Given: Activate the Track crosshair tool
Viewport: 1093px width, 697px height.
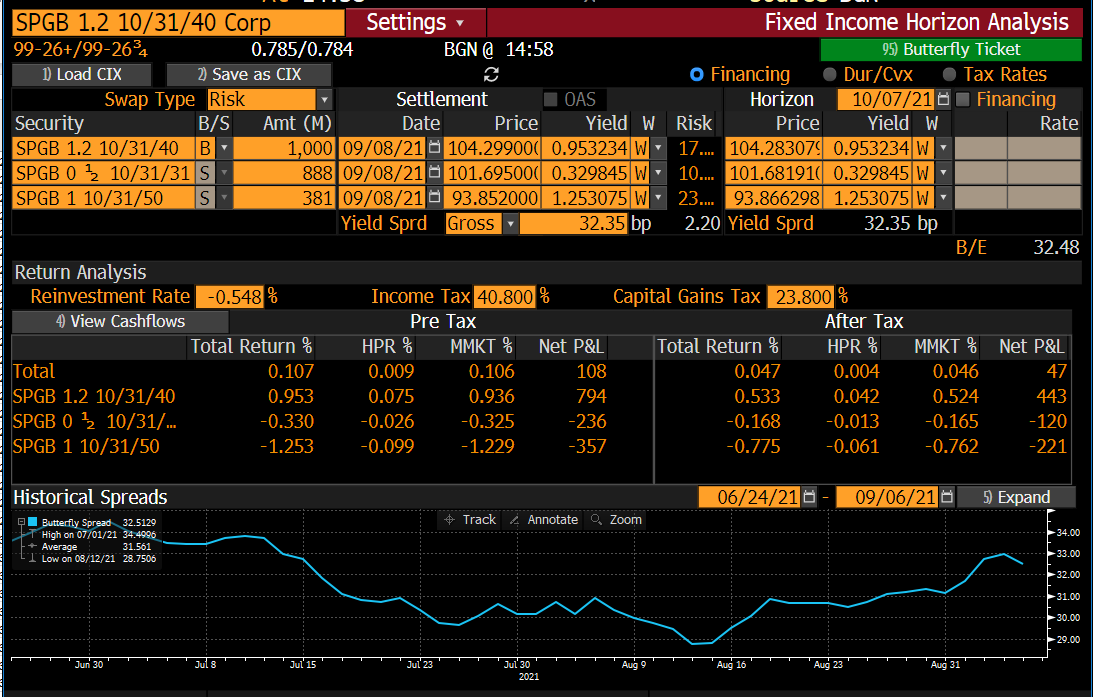Looking at the screenshot, I should pos(470,520).
